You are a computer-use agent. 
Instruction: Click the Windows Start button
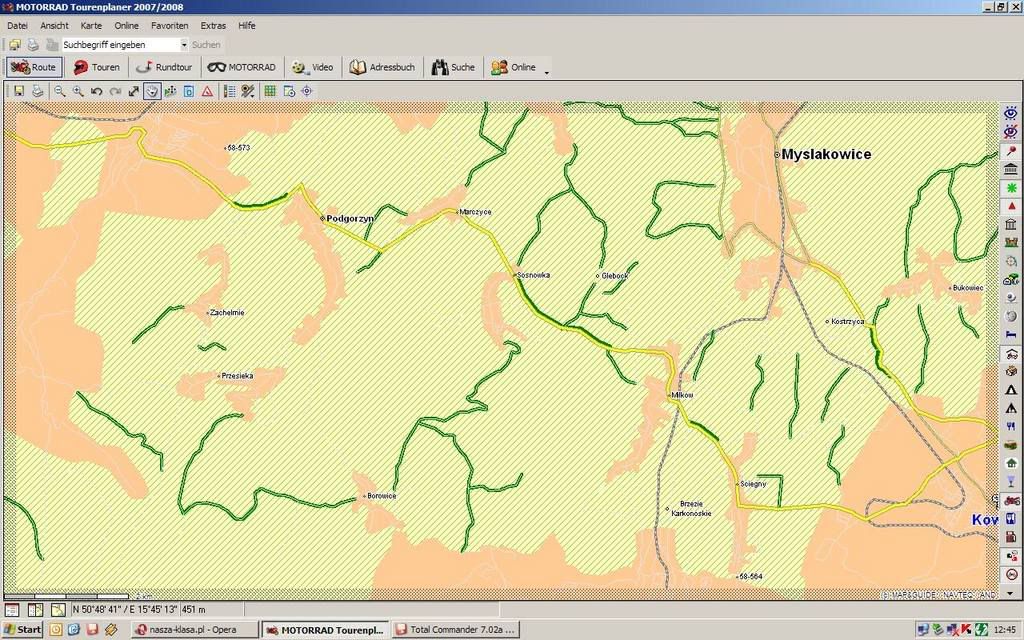(x=22, y=630)
